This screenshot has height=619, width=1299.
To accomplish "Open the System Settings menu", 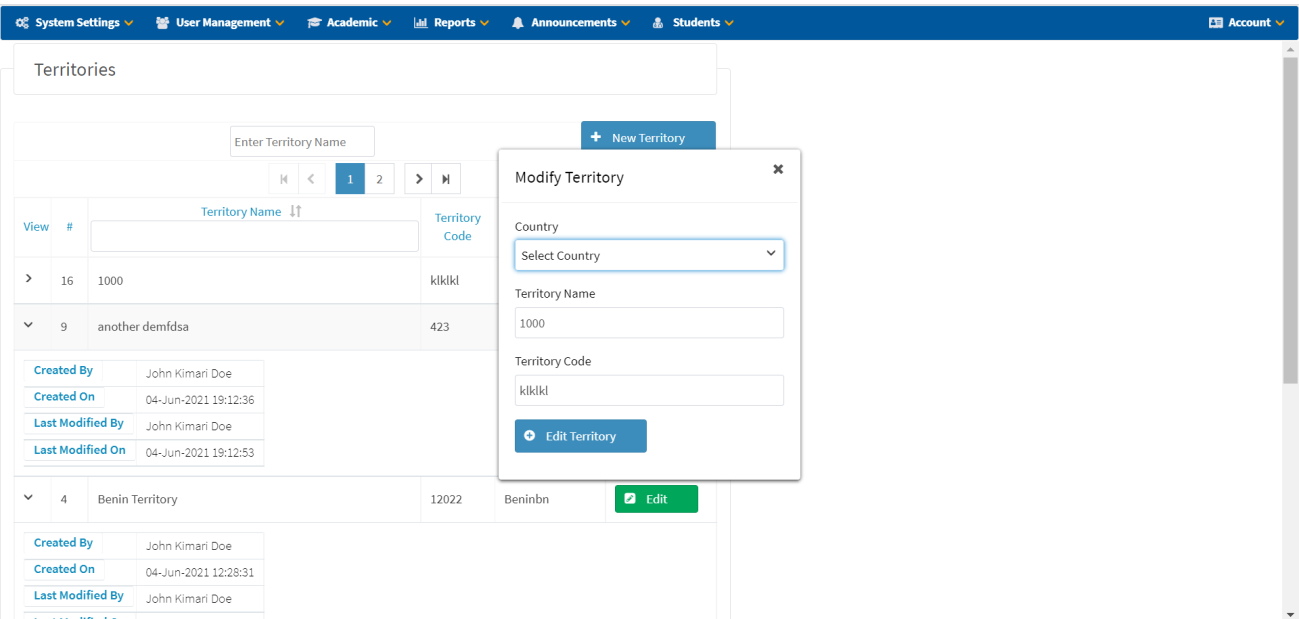I will [75, 22].
